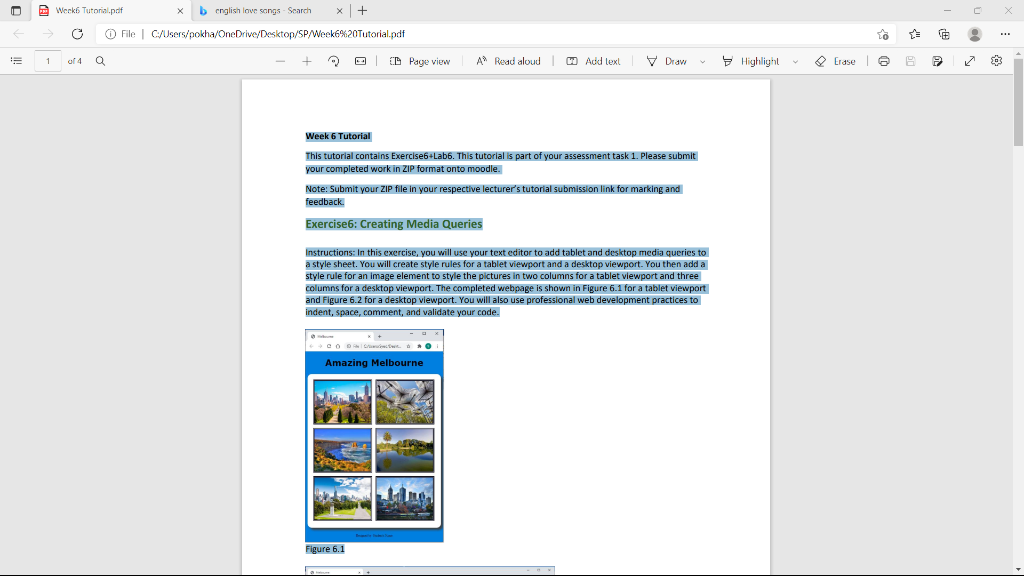Zoom in on the PDF
Image resolution: width=1024 pixels, height=576 pixels.
tap(306, 61)
